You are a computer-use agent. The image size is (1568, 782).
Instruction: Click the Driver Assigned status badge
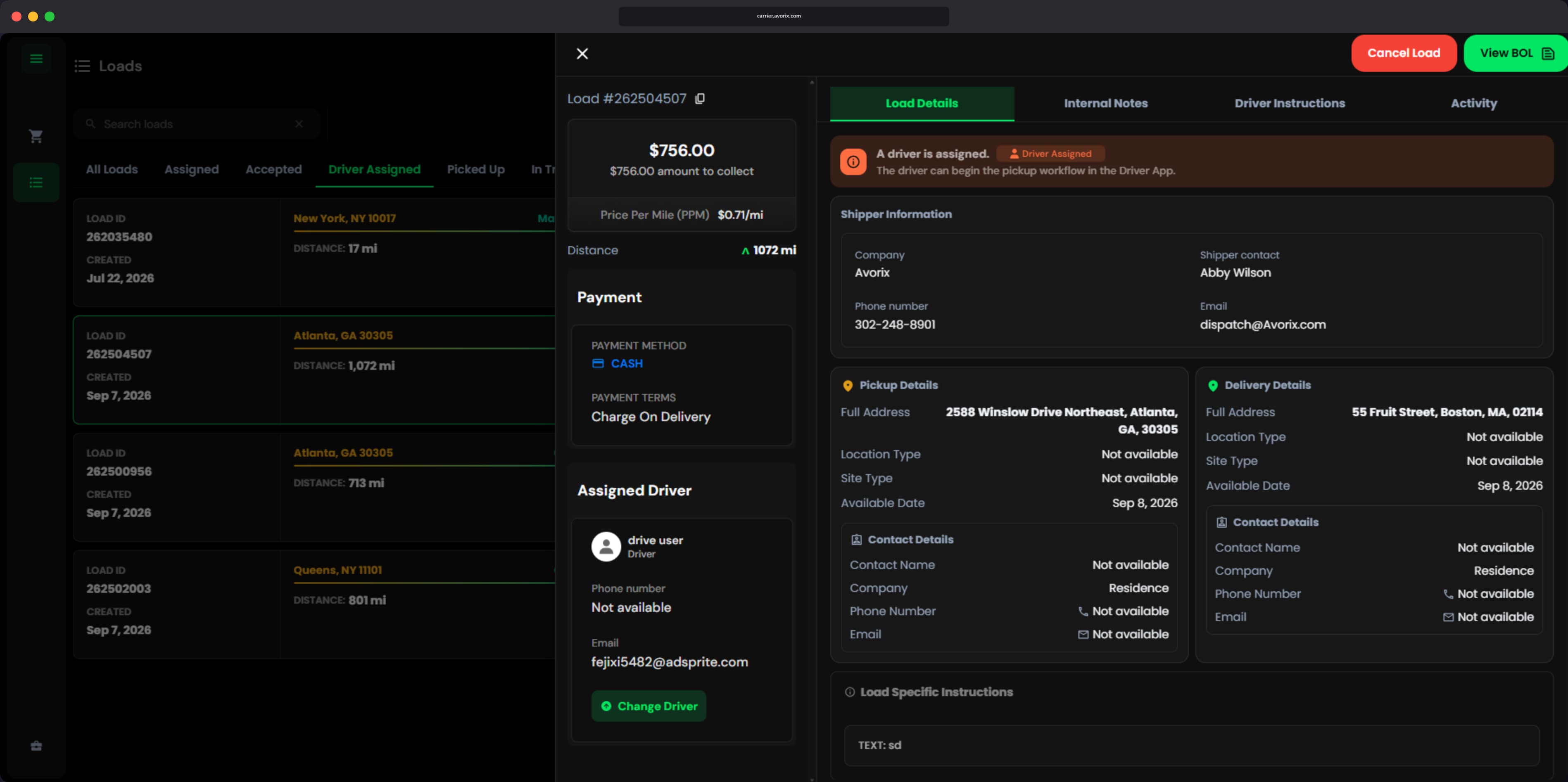(x=1050, y=154)
